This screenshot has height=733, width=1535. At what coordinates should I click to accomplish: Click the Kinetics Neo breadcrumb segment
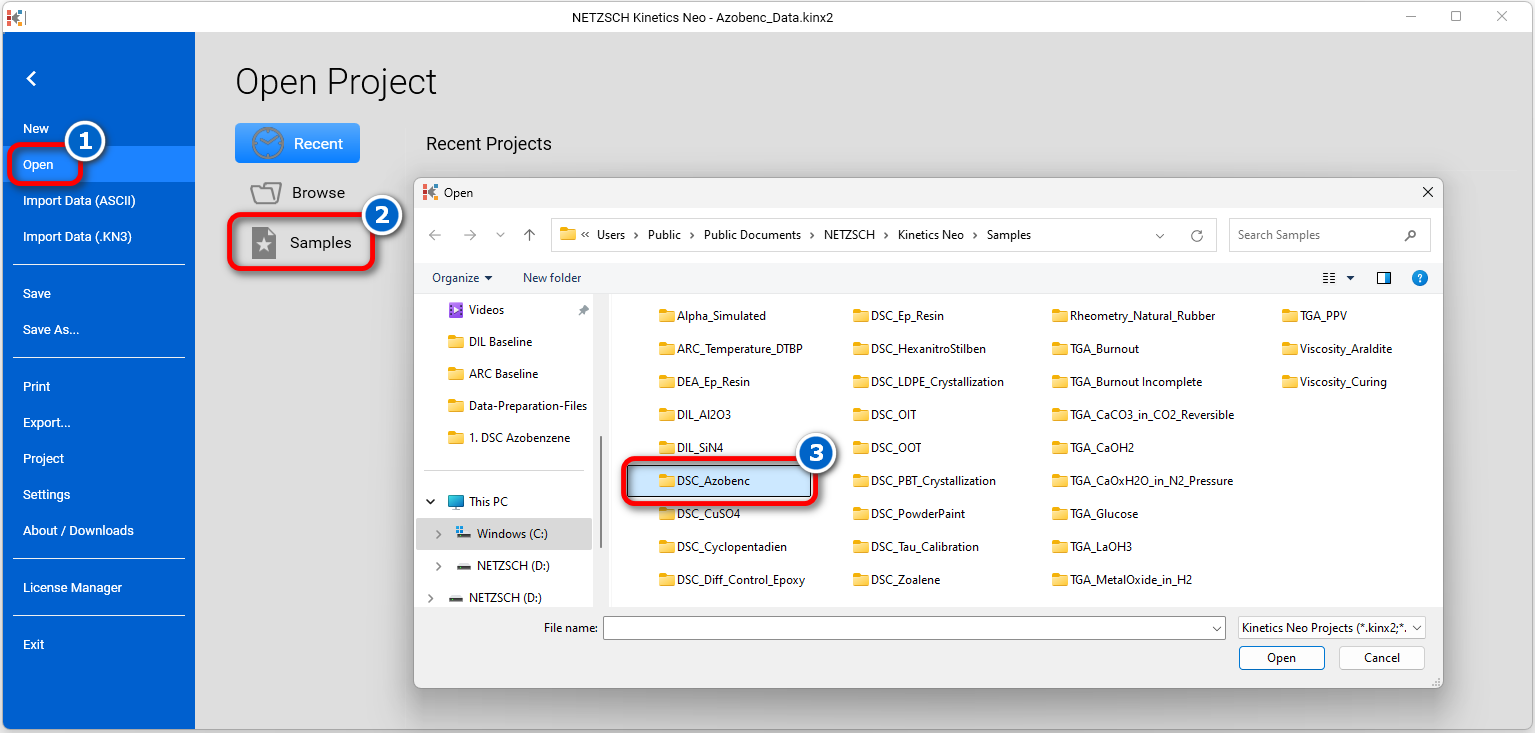tap(931, 235)
